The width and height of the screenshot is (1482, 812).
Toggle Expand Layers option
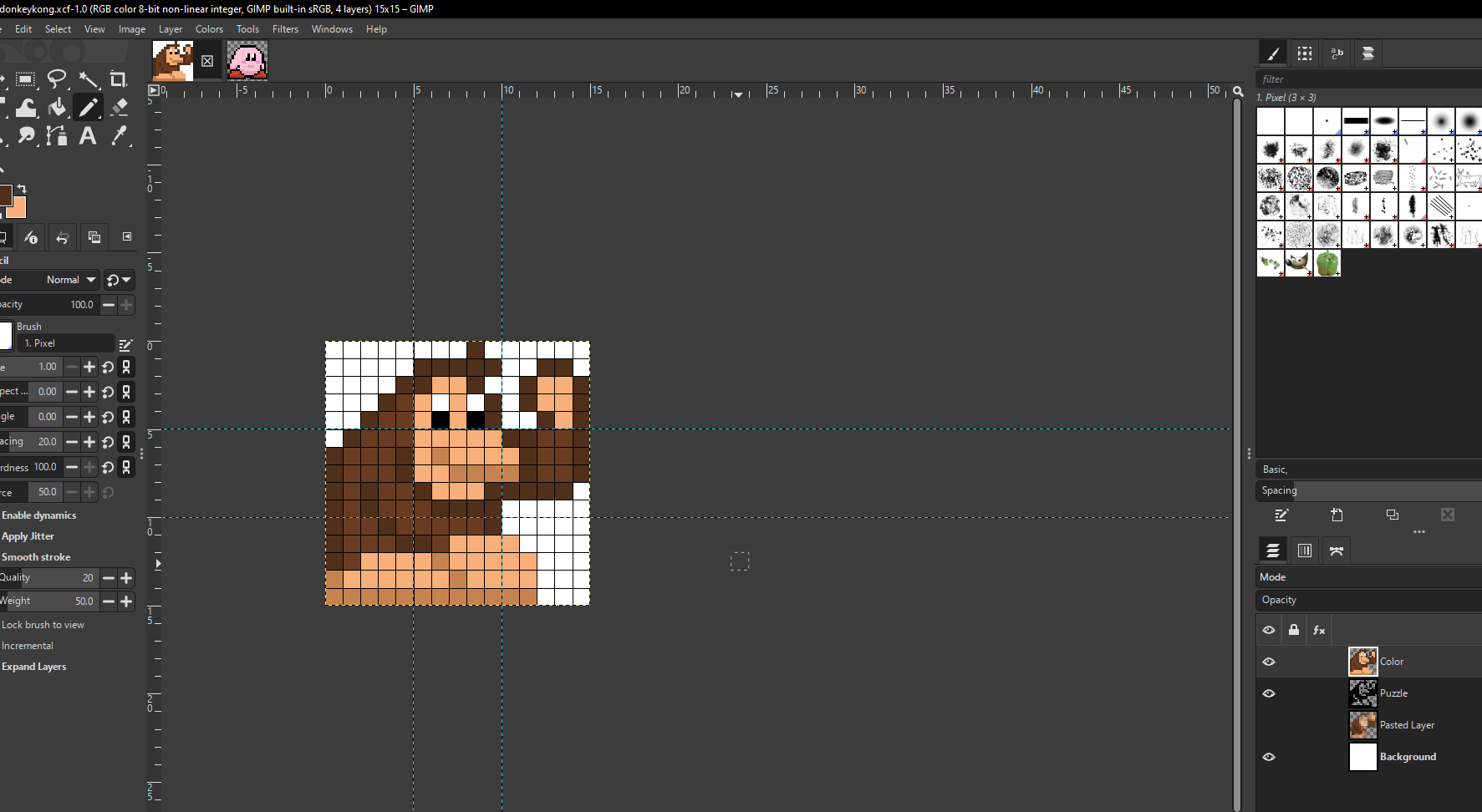coord(33,667)
